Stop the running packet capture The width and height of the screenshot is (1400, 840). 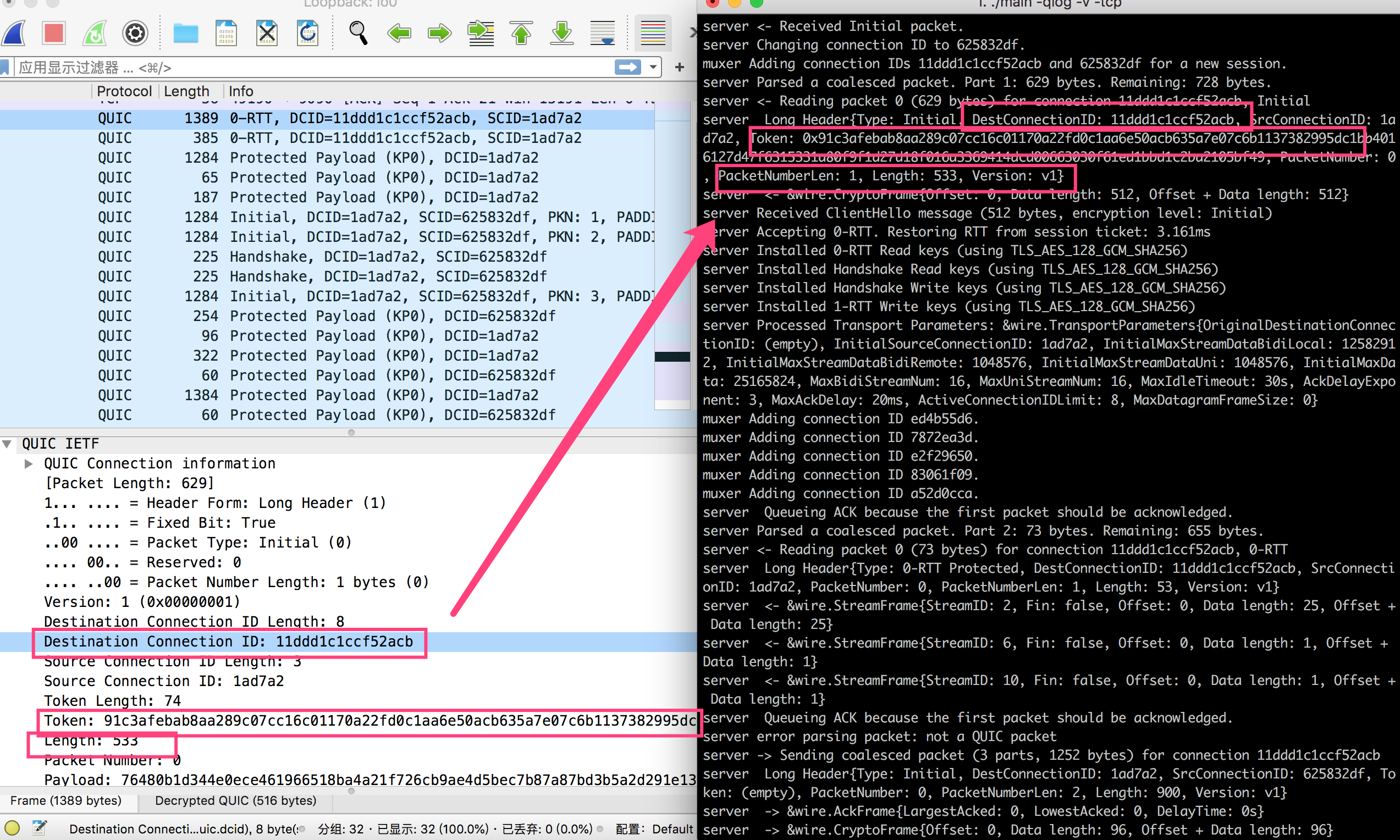pos(54,33)
